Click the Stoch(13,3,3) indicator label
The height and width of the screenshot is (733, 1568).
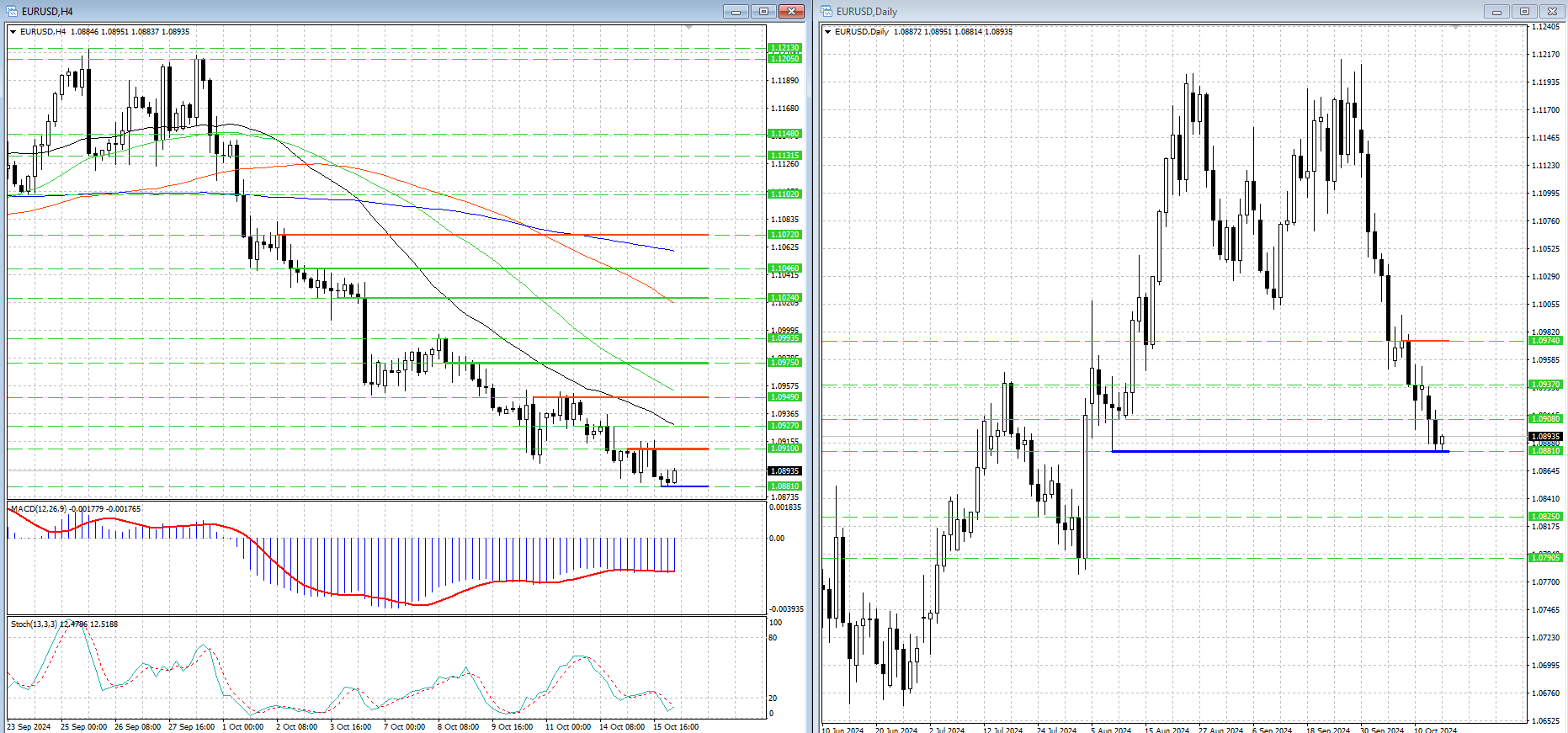pyautogui.click(x=64, y=624)
